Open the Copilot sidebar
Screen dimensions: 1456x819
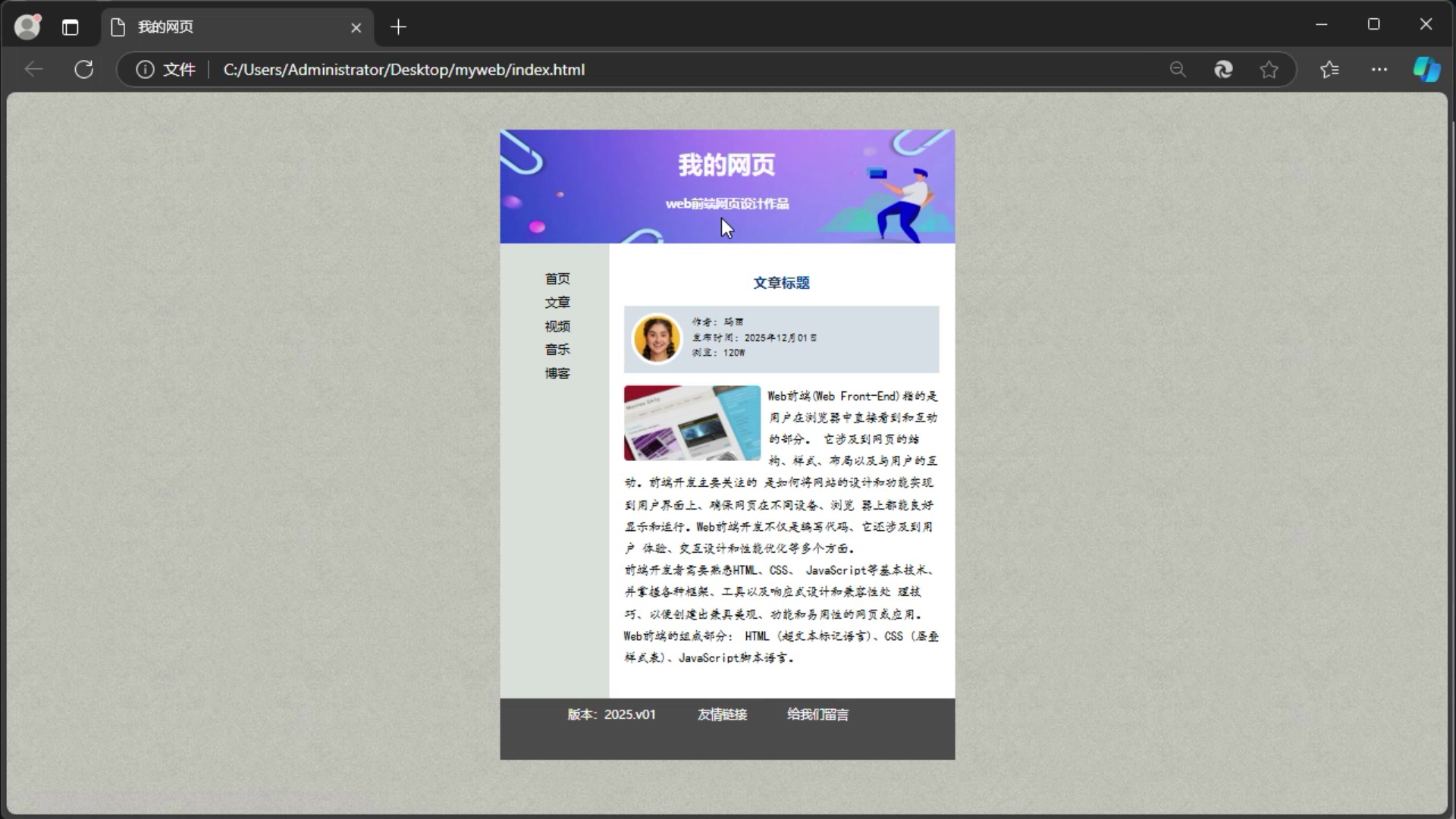(1427, 69)
